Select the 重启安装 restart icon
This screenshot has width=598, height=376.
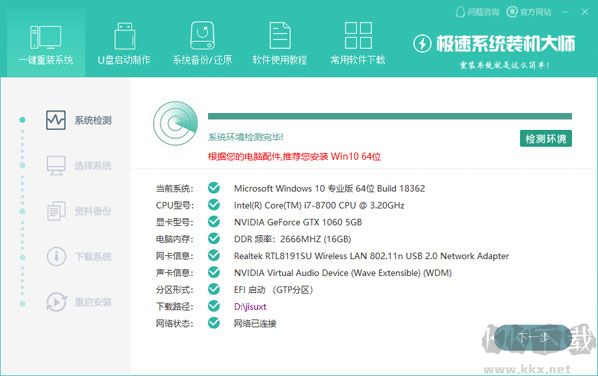(x=56, y=302)
